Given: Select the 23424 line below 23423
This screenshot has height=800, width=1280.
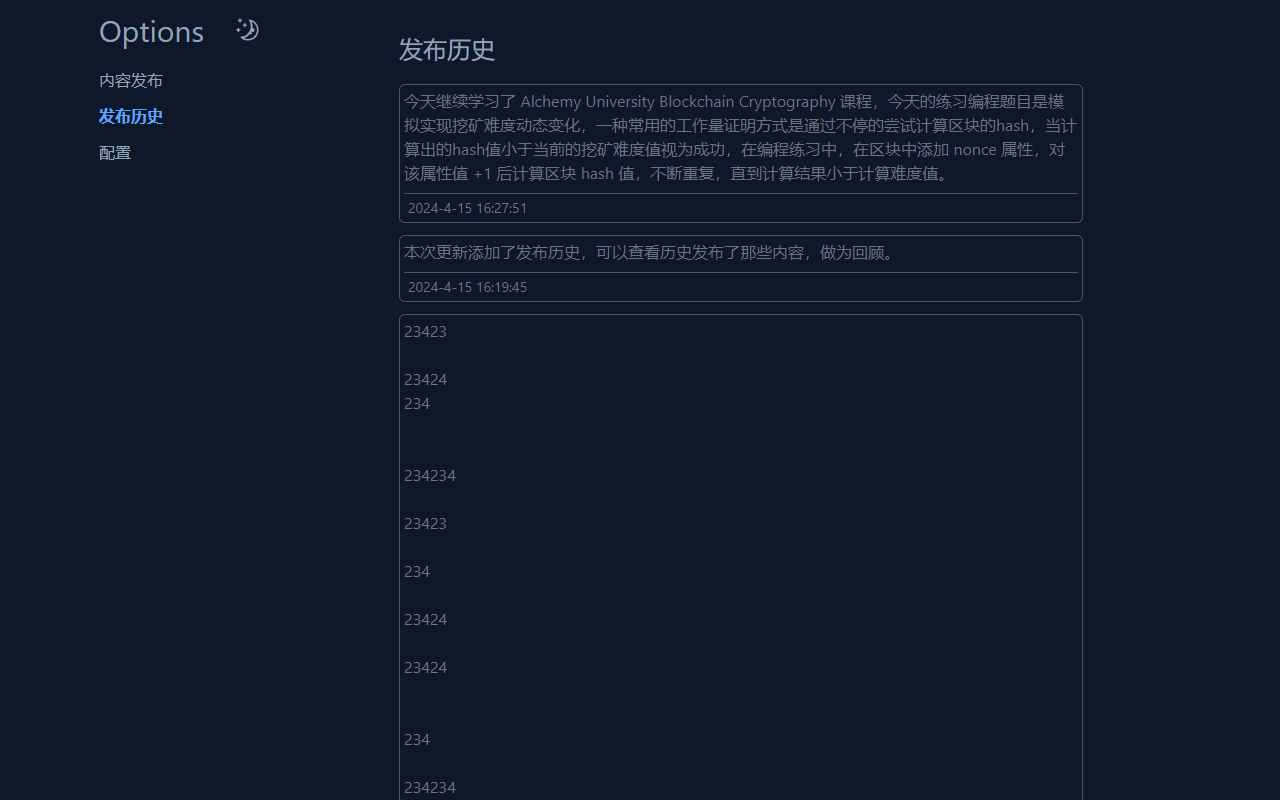Looking at the screenshot, I should pos(425,379).
